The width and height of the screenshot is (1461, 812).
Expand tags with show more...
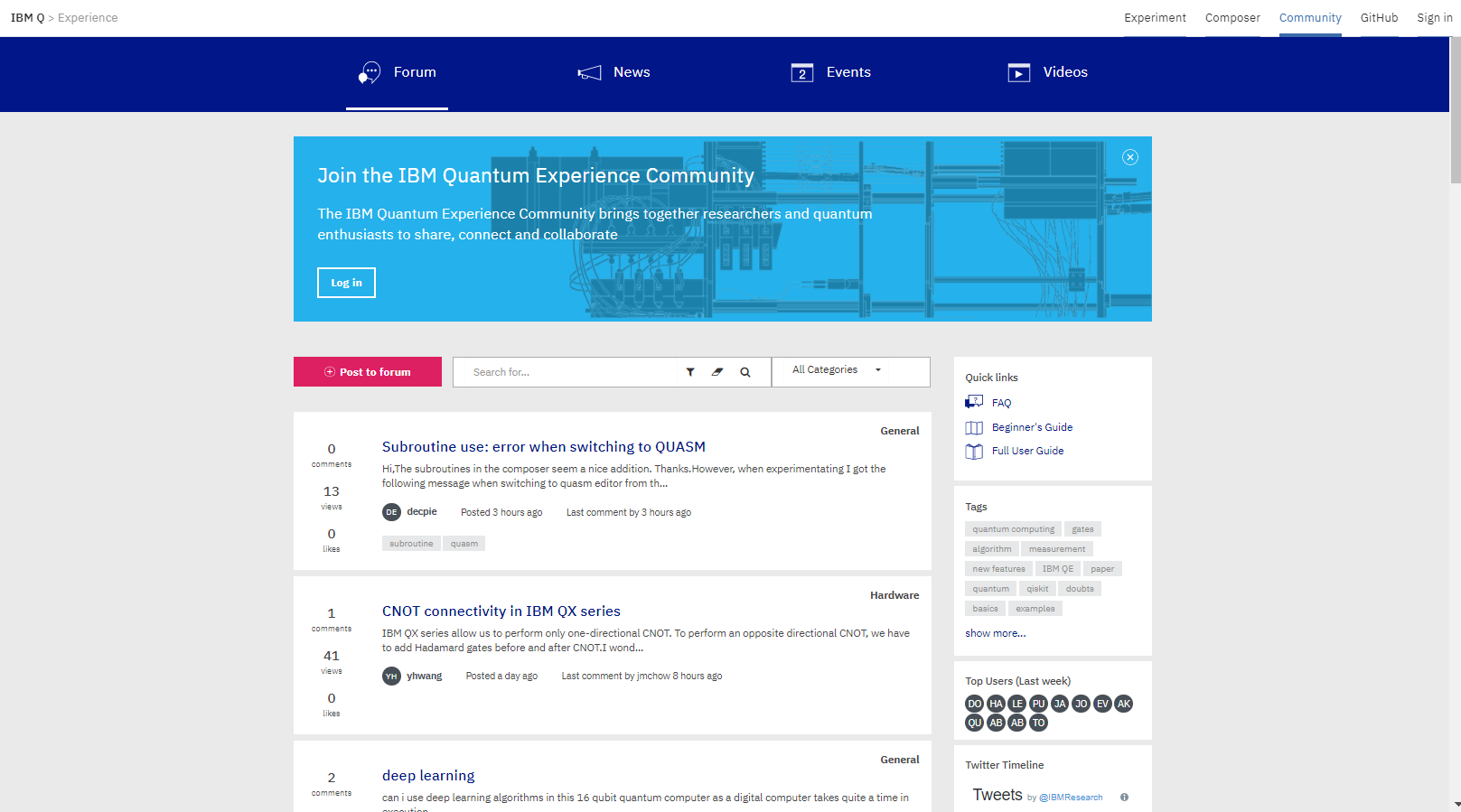(x=995, y=633)
